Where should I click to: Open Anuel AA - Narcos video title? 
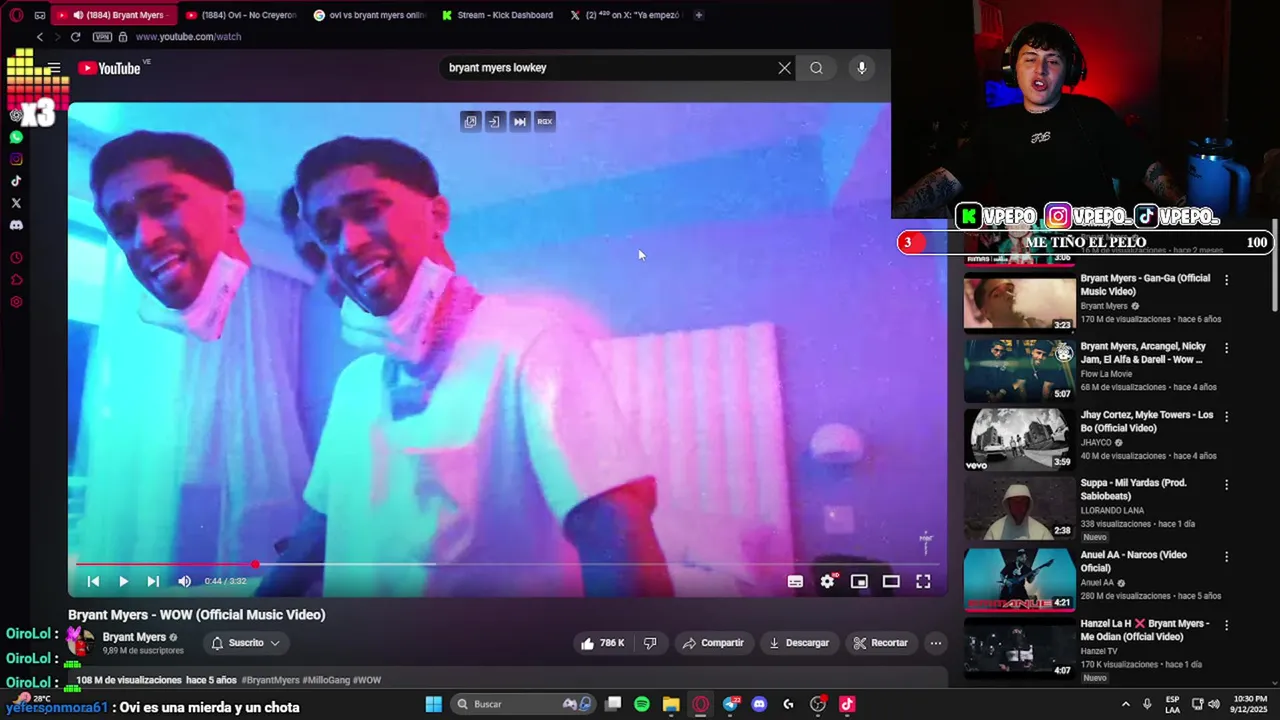point(1133,561)
